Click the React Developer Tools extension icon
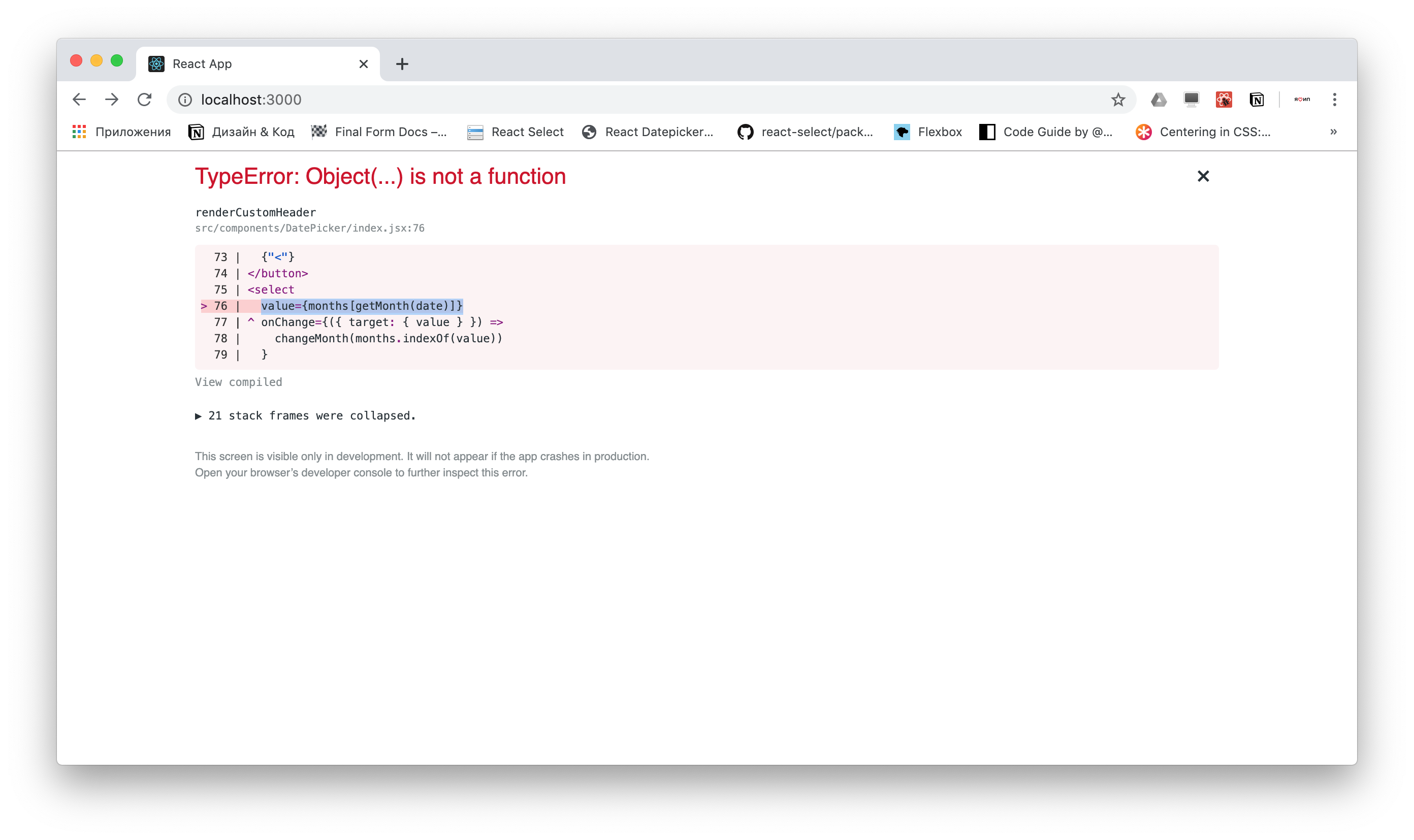Screen dimensions: 1414x840 tap(1224, 100)
